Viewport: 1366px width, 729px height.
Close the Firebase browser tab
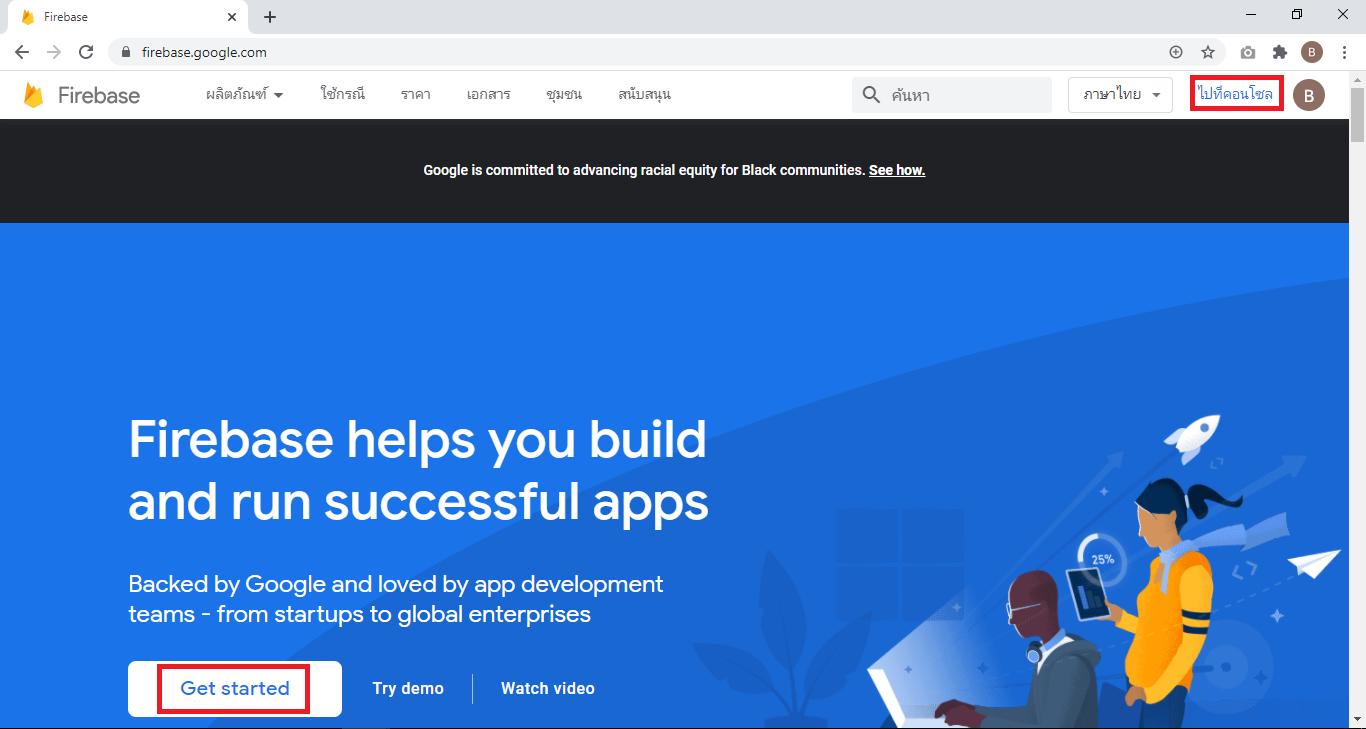pyautogui.click(x=232, y=17)
